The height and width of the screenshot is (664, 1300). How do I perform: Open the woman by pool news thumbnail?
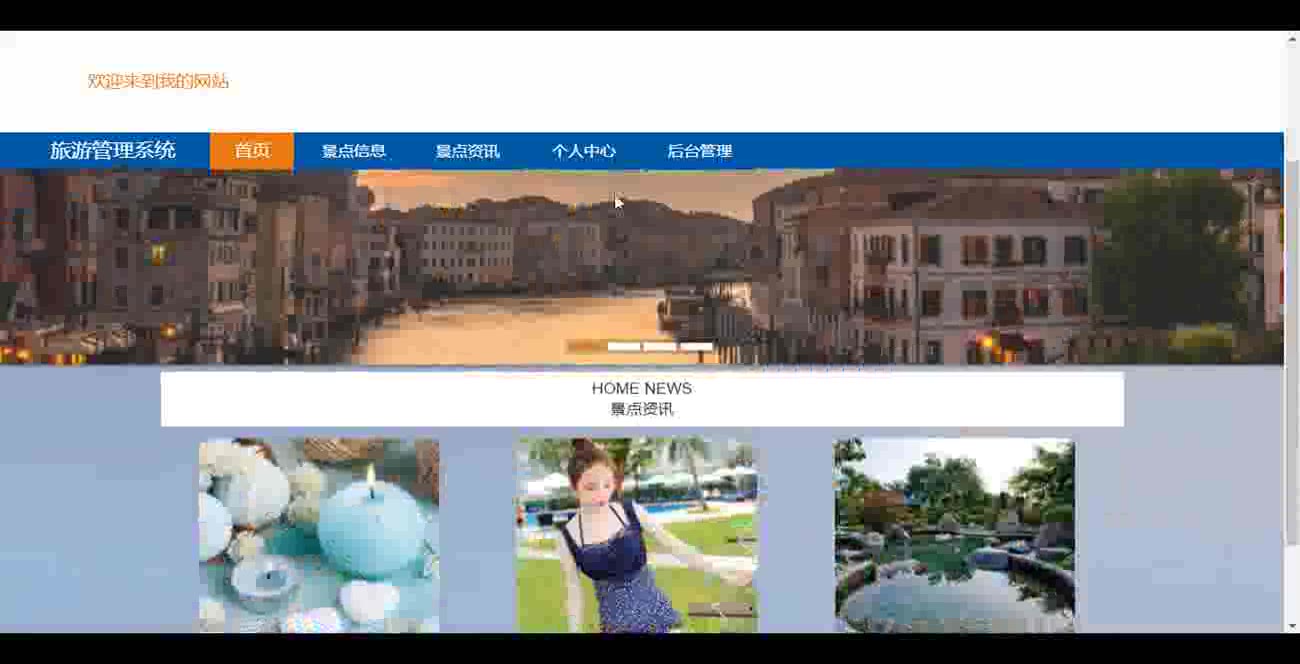637,535
